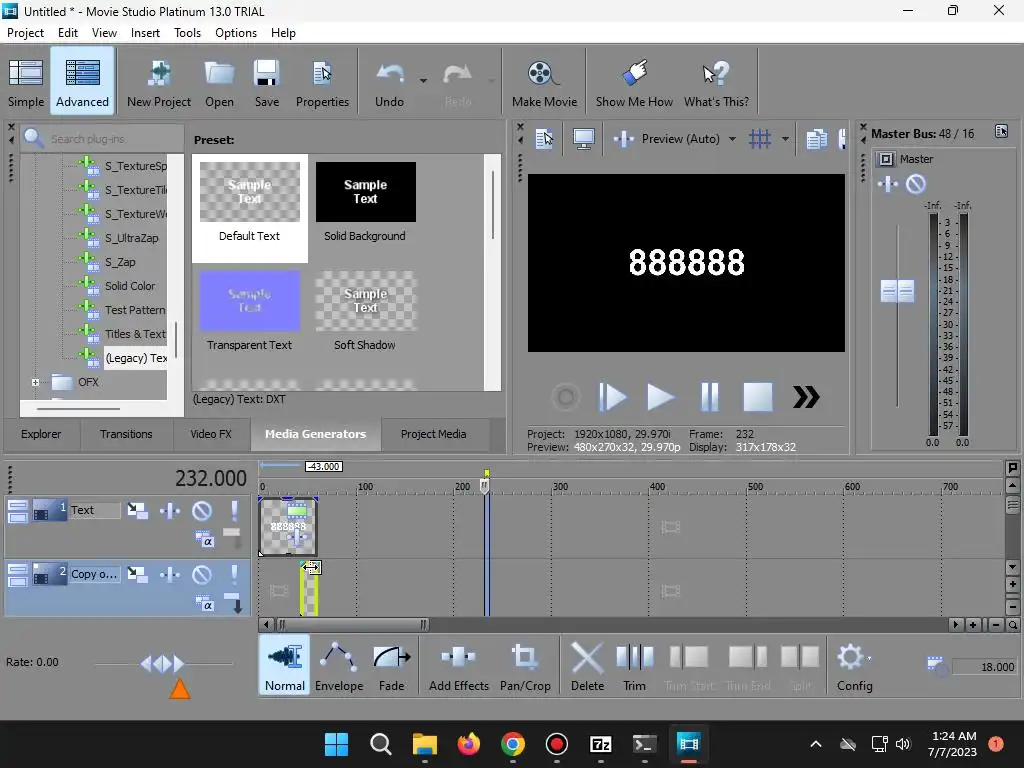1024x768 pixels.
Task: Click Add Effects in the timeline toolbar
Action: 458,666
